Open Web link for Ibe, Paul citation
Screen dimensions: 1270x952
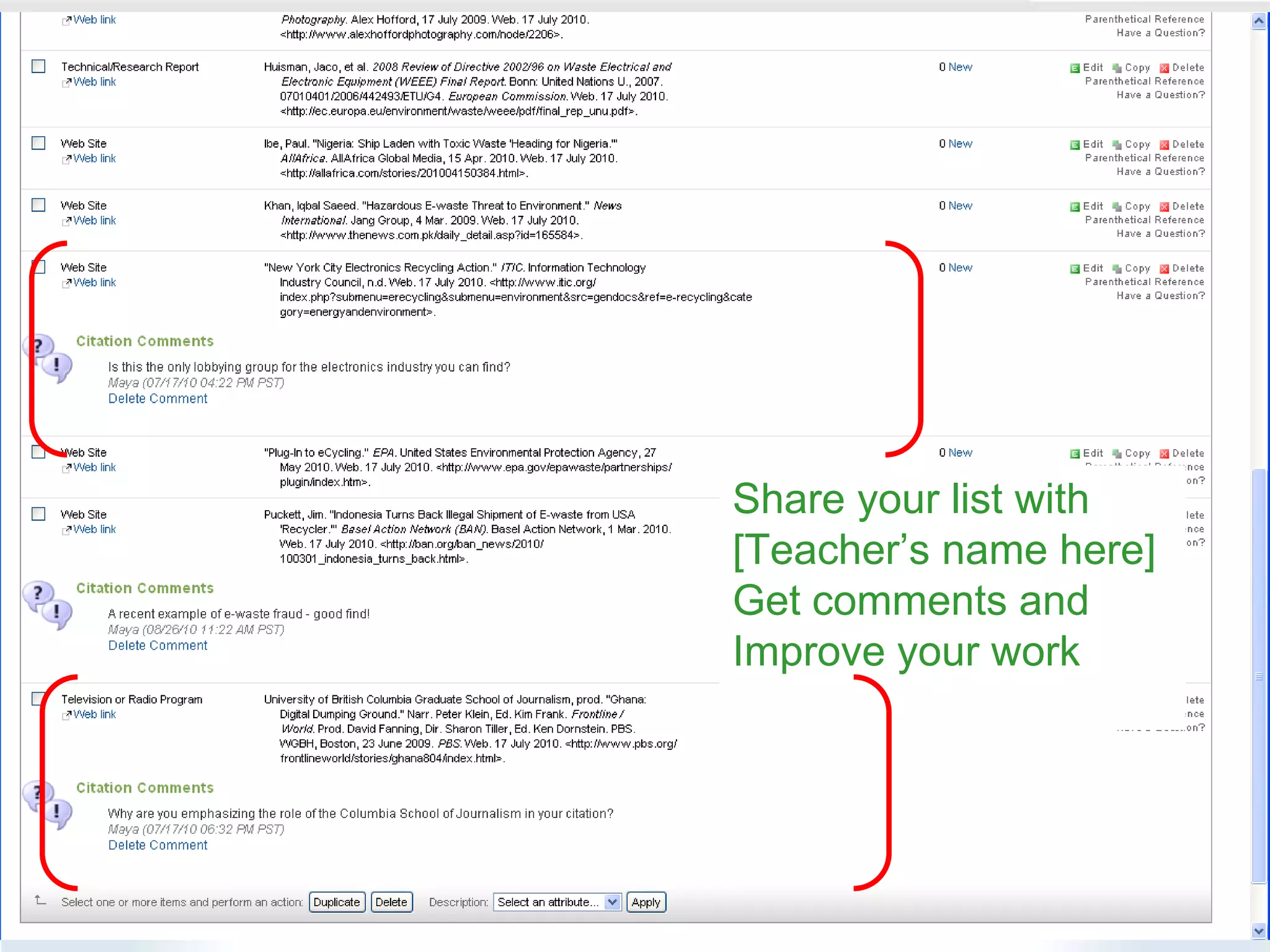point(94,159)
